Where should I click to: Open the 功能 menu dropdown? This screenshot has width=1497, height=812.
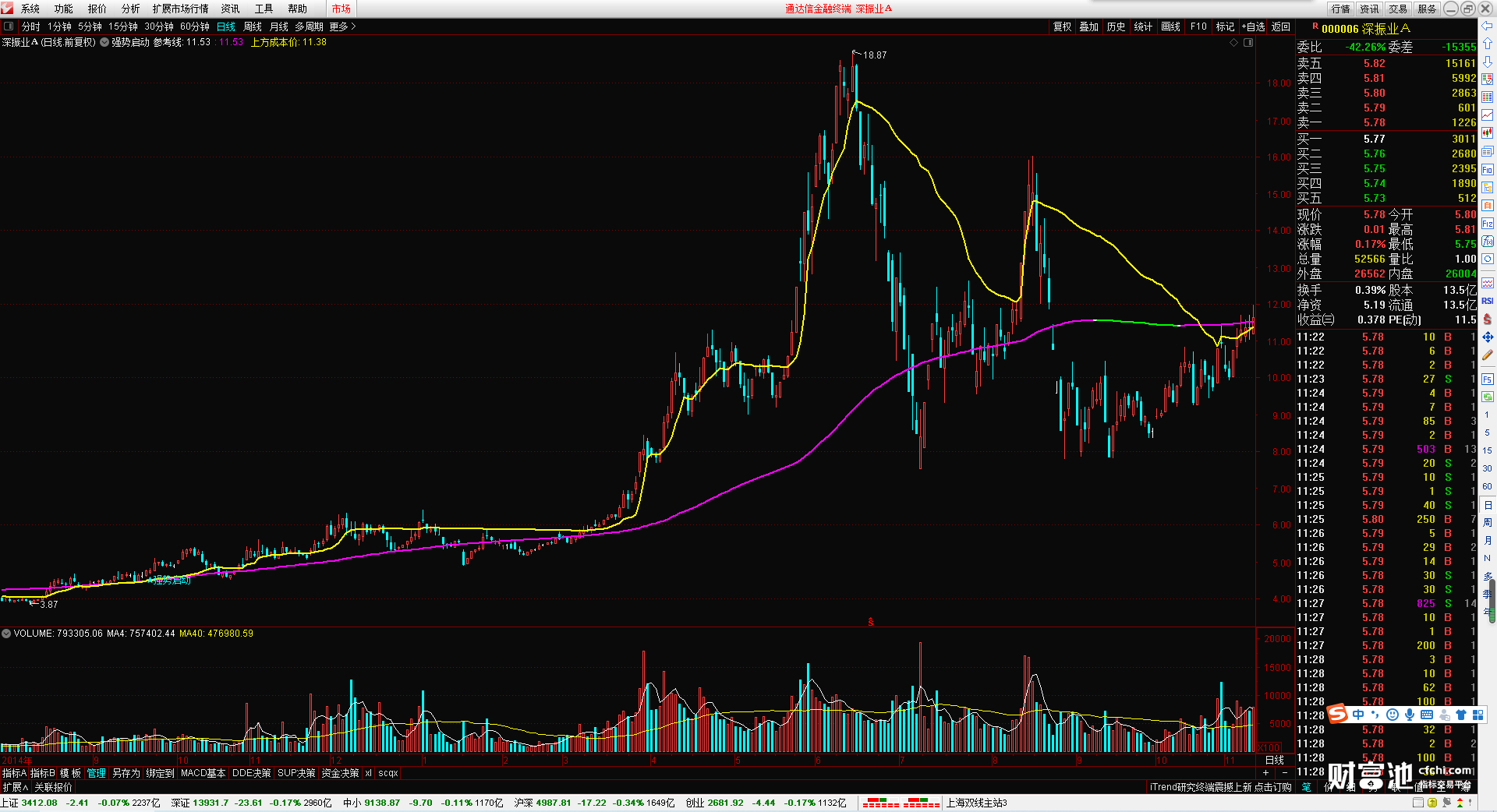pyautogui.click(x=64, y=9)
